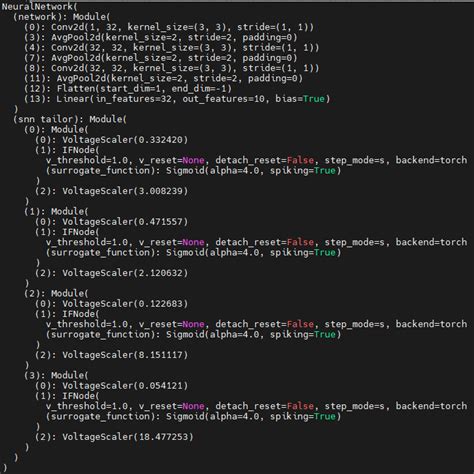Click the NeuralNetwork( header line
Screen dimensions: 474x474
(x=37, y=6)
